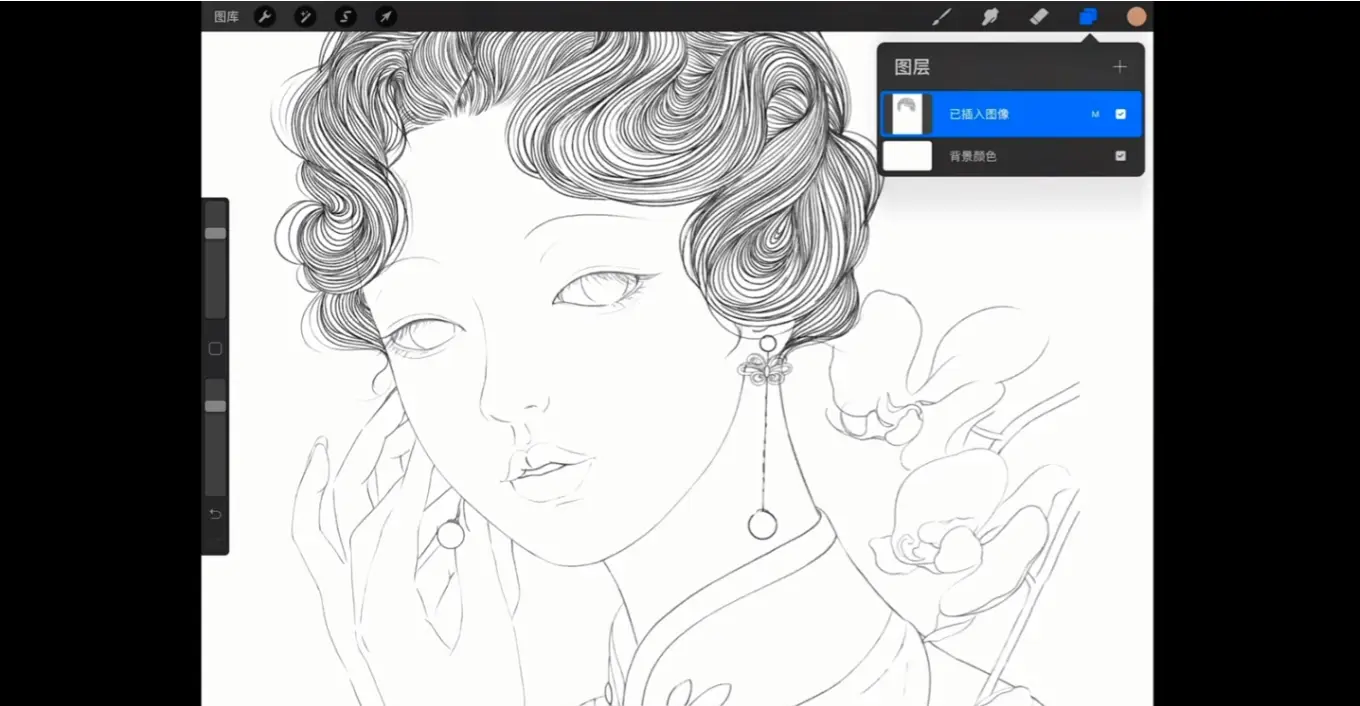The width and height of the screenshot is (1360, 706).
Task: Select the Transform arrow tool
Action: pos(385,16)
